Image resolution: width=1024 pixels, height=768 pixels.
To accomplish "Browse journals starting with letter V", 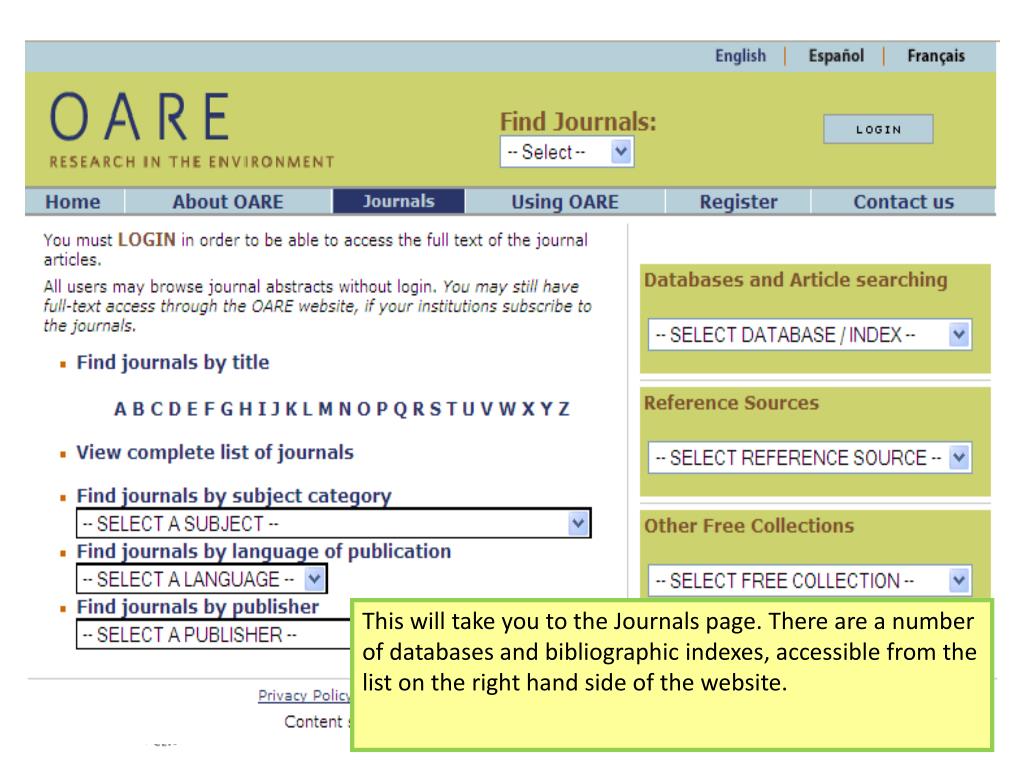I will click(x=487, y=409).
